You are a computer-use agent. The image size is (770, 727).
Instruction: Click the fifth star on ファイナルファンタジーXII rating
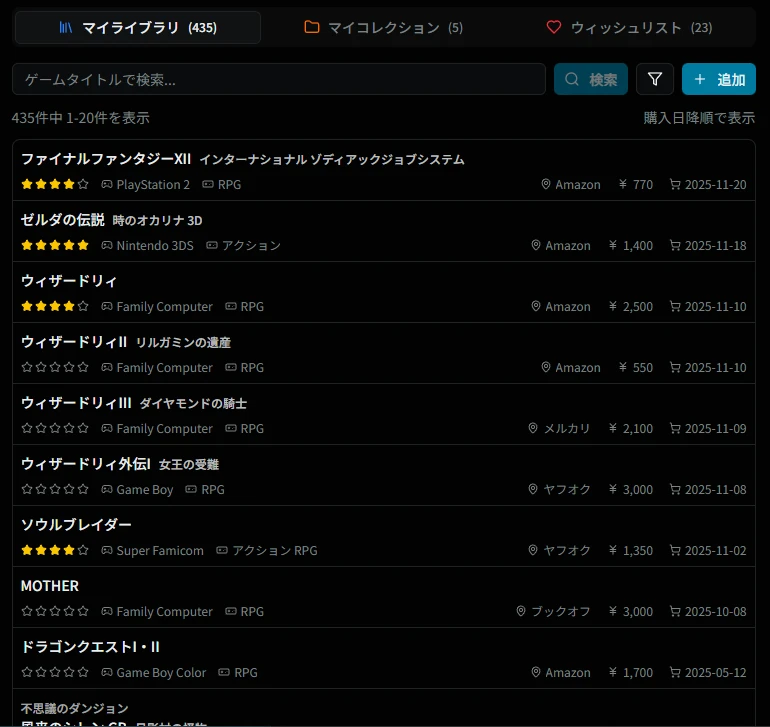(x=83, y=185)
